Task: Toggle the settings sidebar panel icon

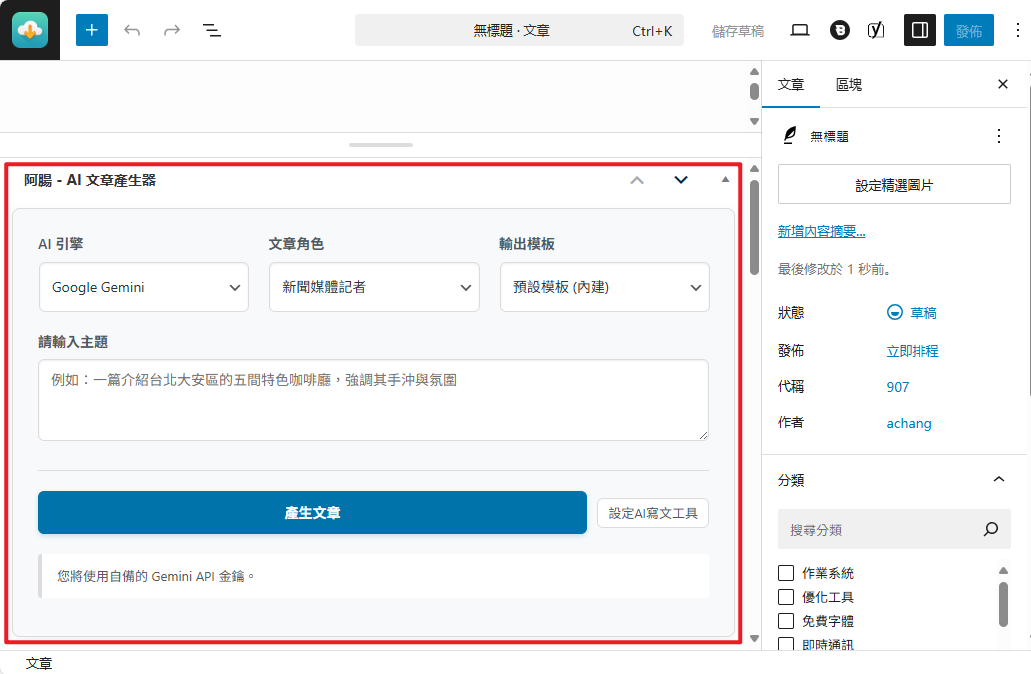Action: point(920,30)
